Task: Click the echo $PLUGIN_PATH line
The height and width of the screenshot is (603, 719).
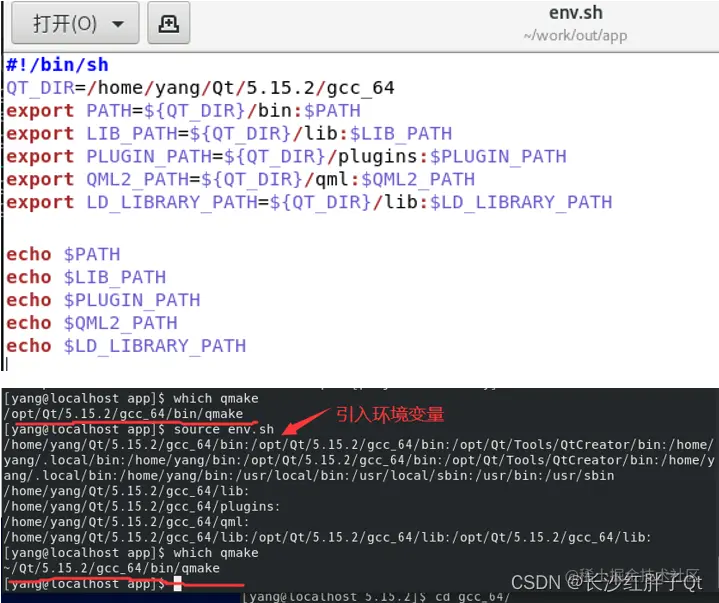Action: (103, 300)
